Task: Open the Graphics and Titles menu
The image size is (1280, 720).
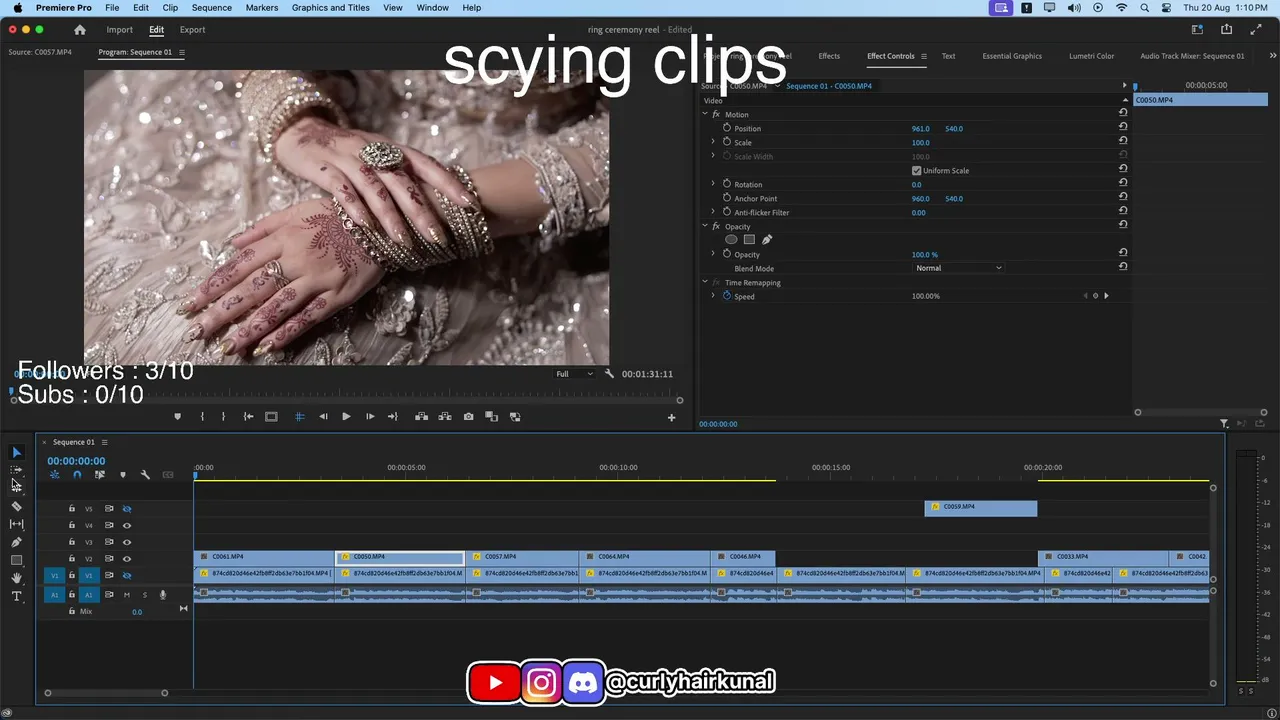Action: click(331, 8)
